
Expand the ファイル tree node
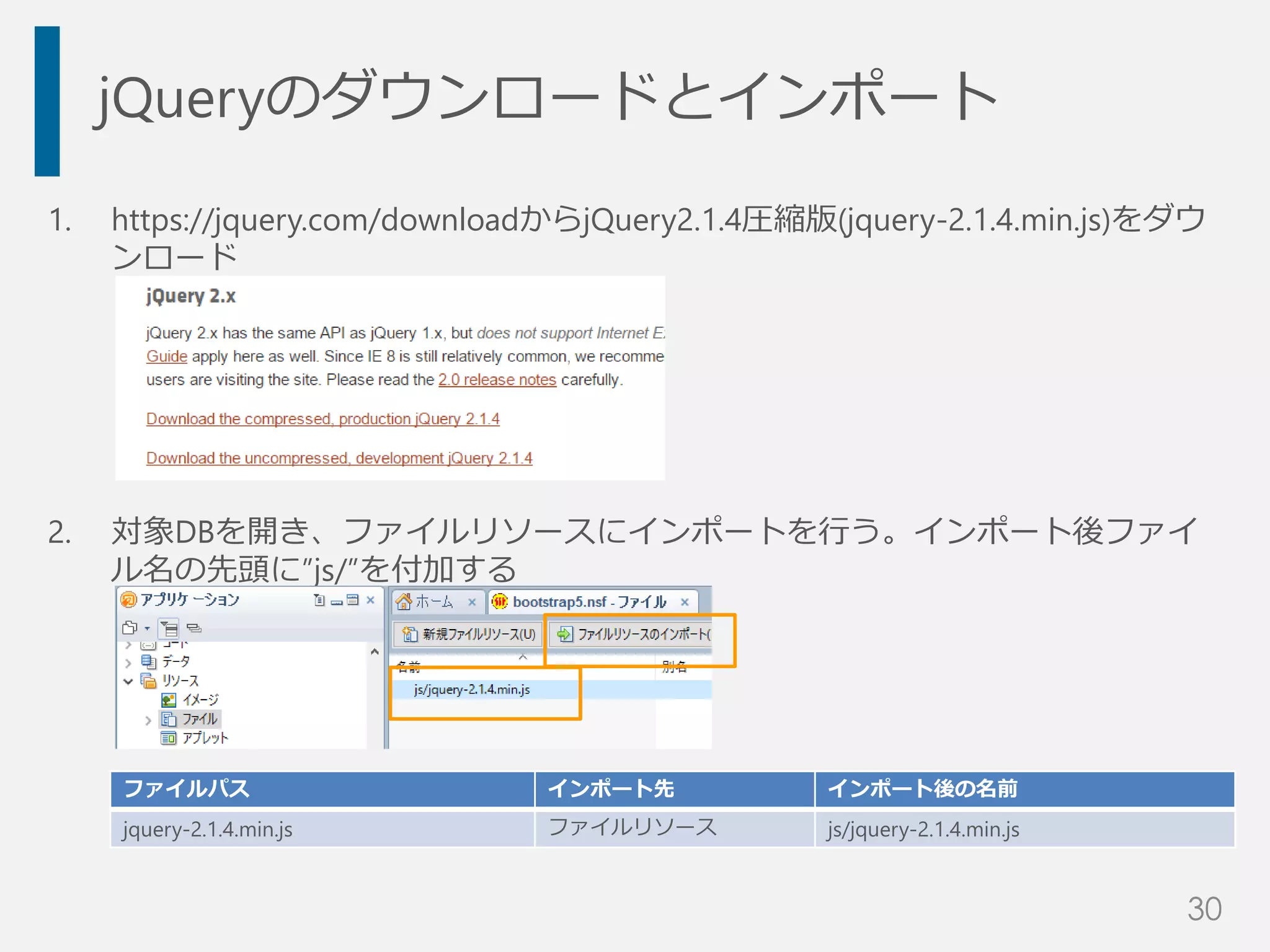click(148, 720)
